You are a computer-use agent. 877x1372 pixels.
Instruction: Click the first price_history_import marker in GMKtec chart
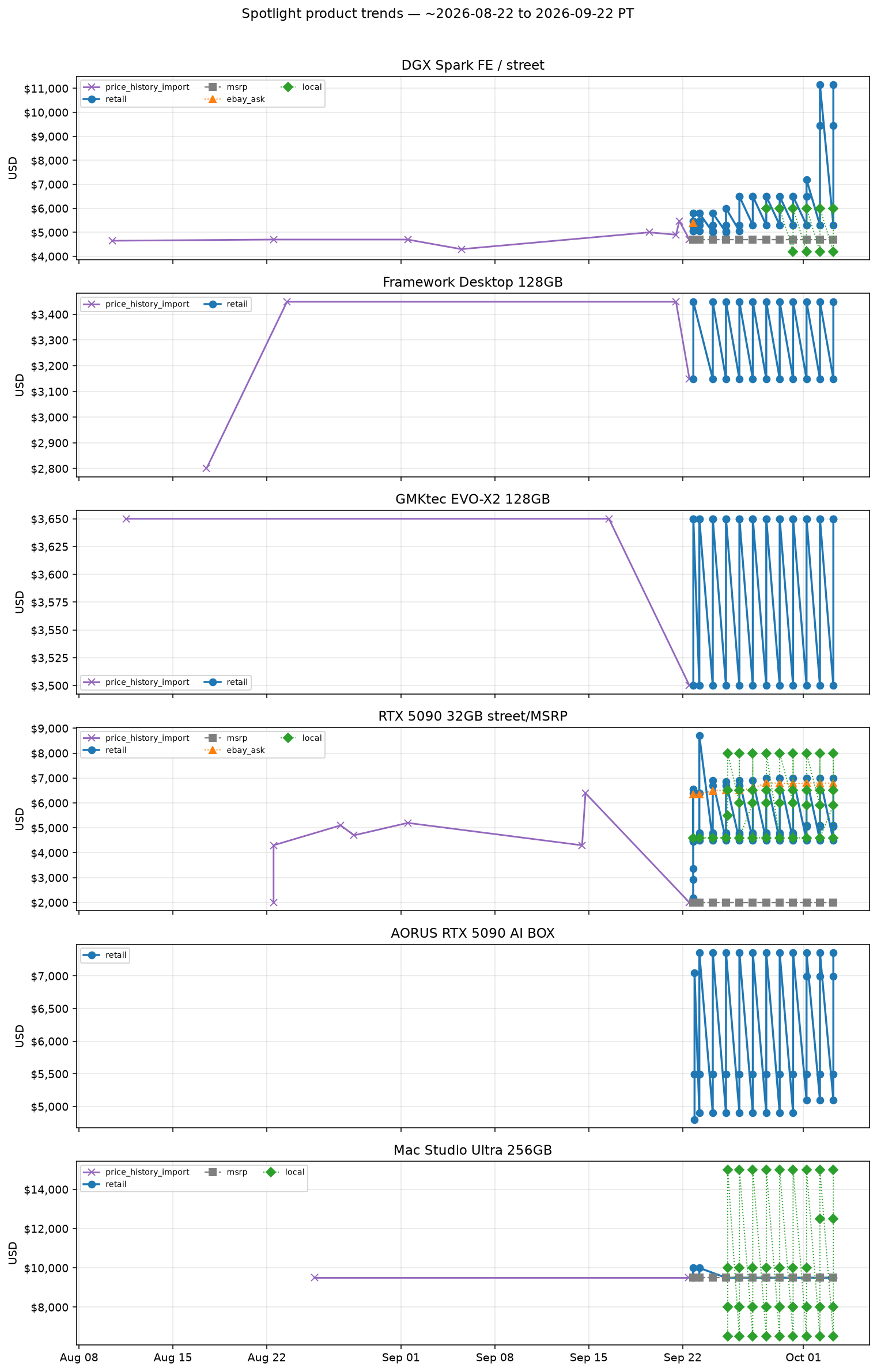click(126, 519)
